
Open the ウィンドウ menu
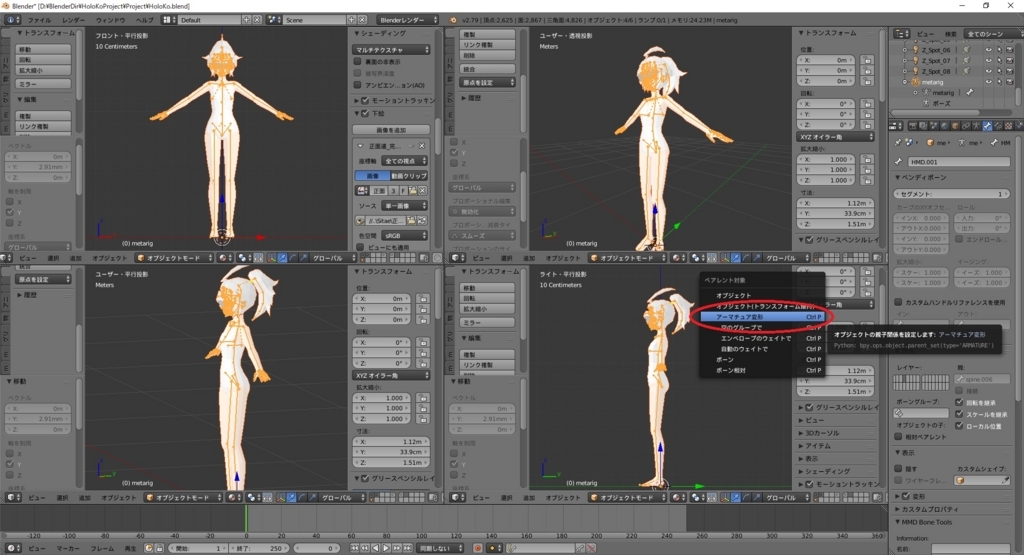tap(110, 20)
